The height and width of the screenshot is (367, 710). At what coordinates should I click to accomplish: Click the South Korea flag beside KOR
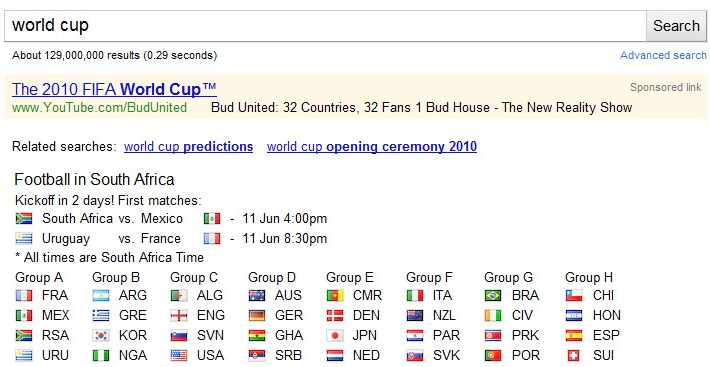click(x=101, y=336)
